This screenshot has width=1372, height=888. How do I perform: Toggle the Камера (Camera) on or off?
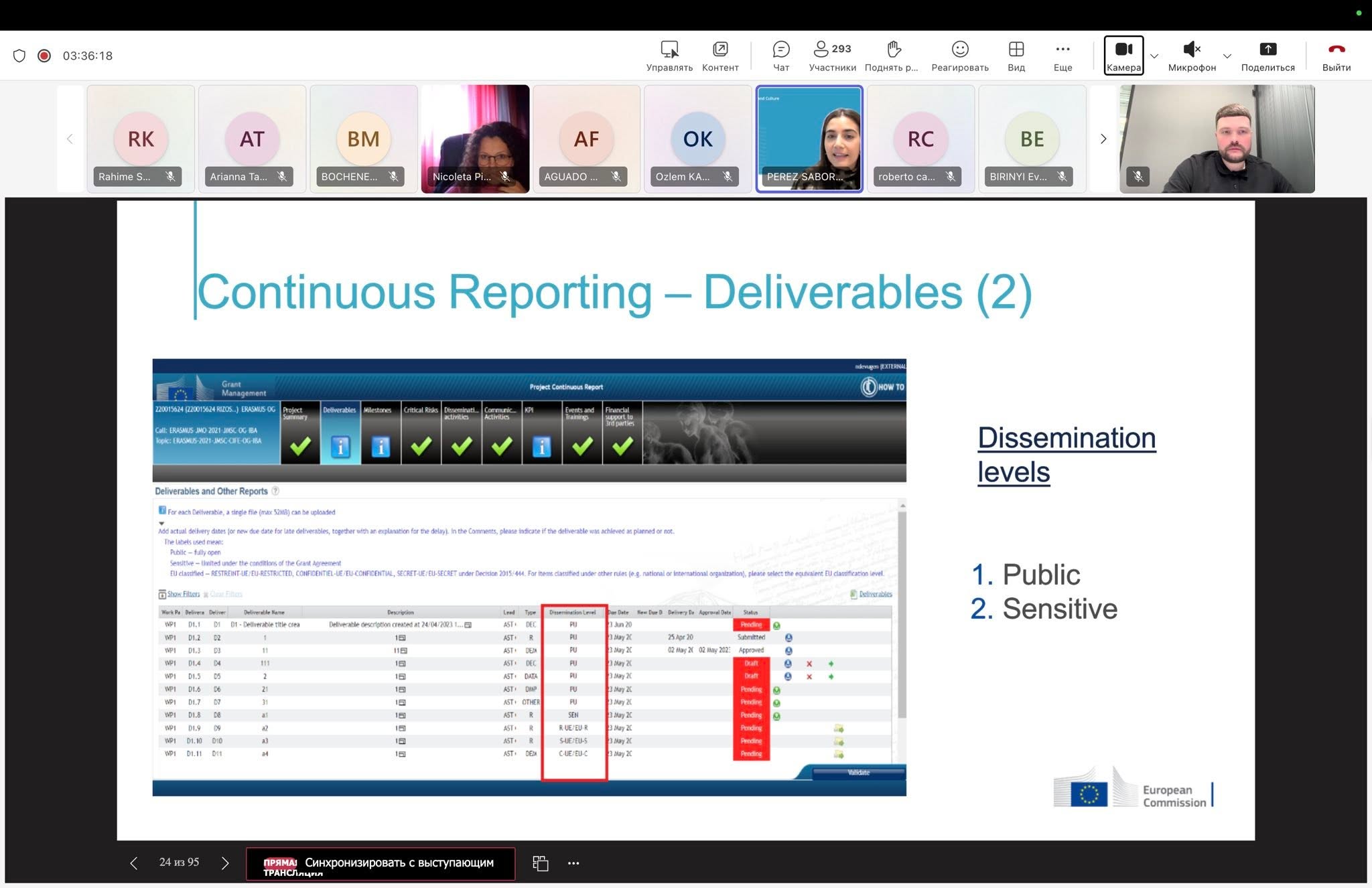click(1123, 56)
